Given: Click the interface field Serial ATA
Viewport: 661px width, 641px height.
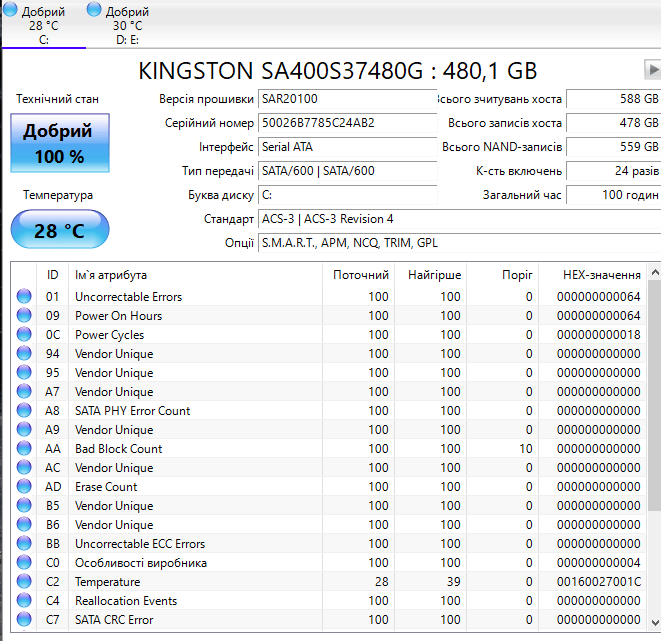Looking at the screenshot, I should click(x=347, y=147).
